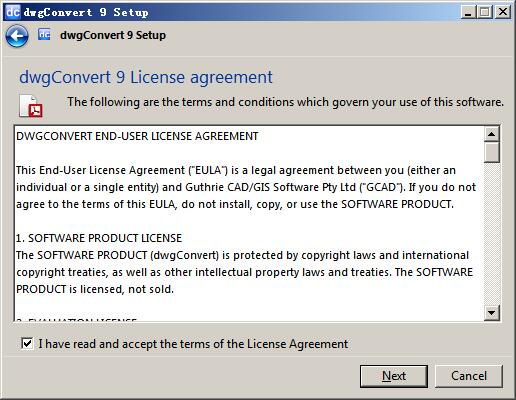Click the dwgConvert 9 Setup title bar text
516x400 pixels.
click(86, 13)
